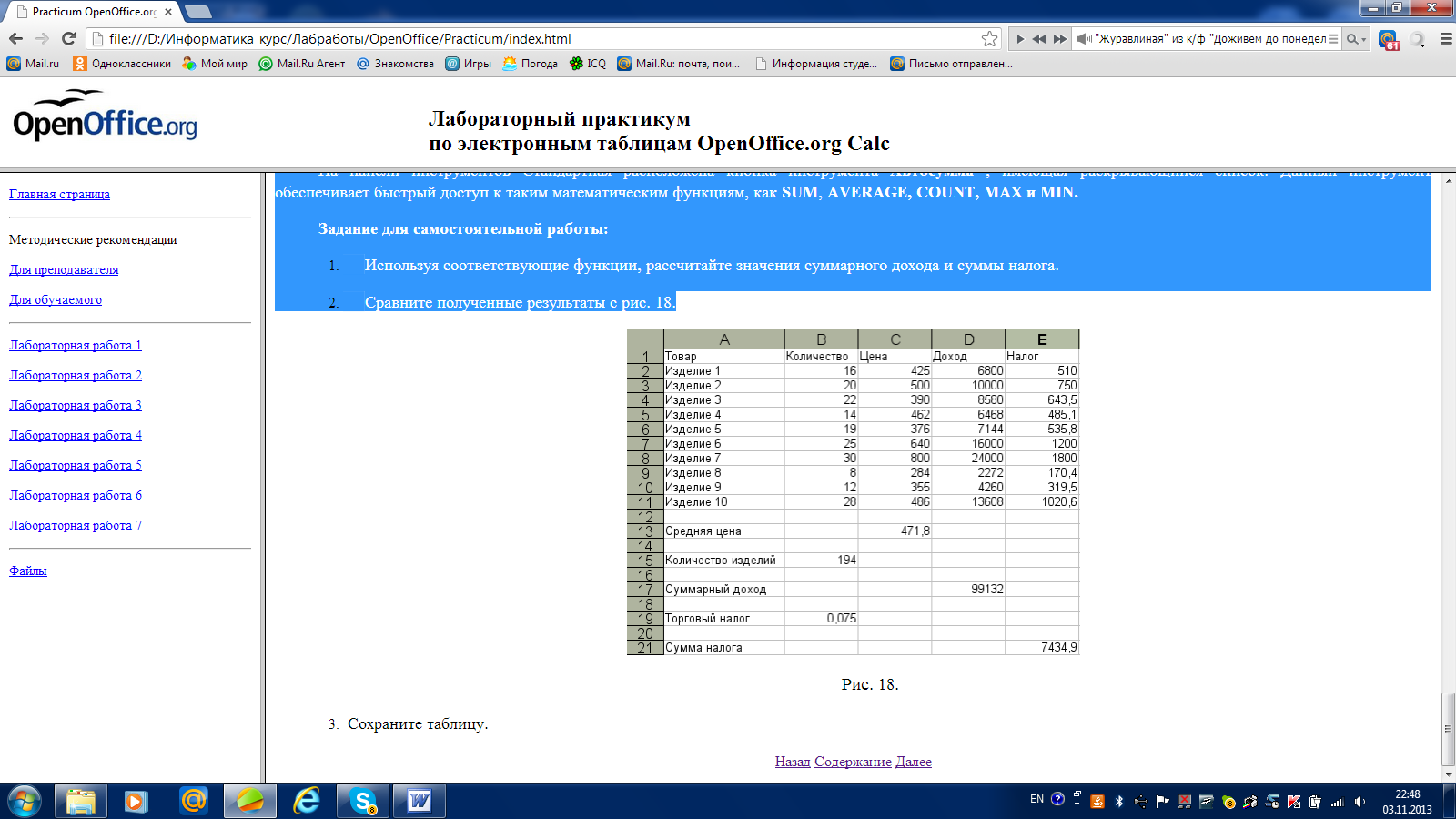Skip to the next track (fast-forward button)
Screen dimensions: 1456x819
point(1059,39)
